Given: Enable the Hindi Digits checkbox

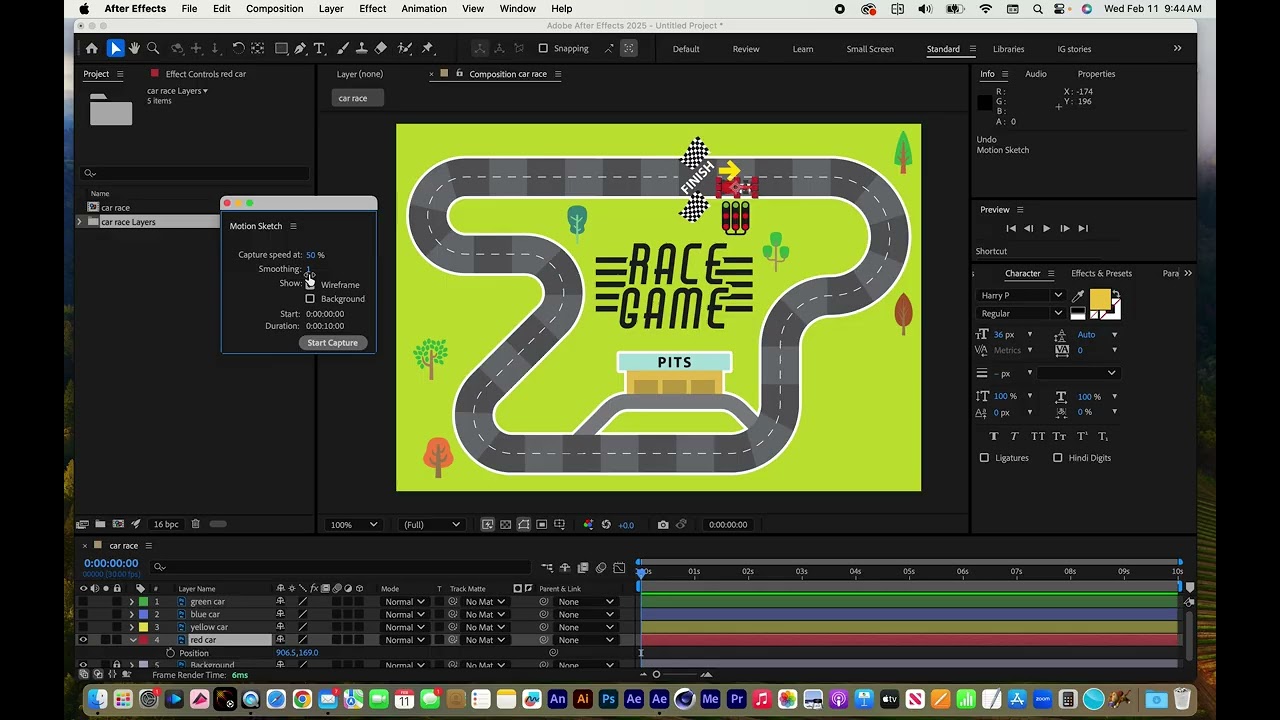Looking at the screenshot, I should (1058, 458).
